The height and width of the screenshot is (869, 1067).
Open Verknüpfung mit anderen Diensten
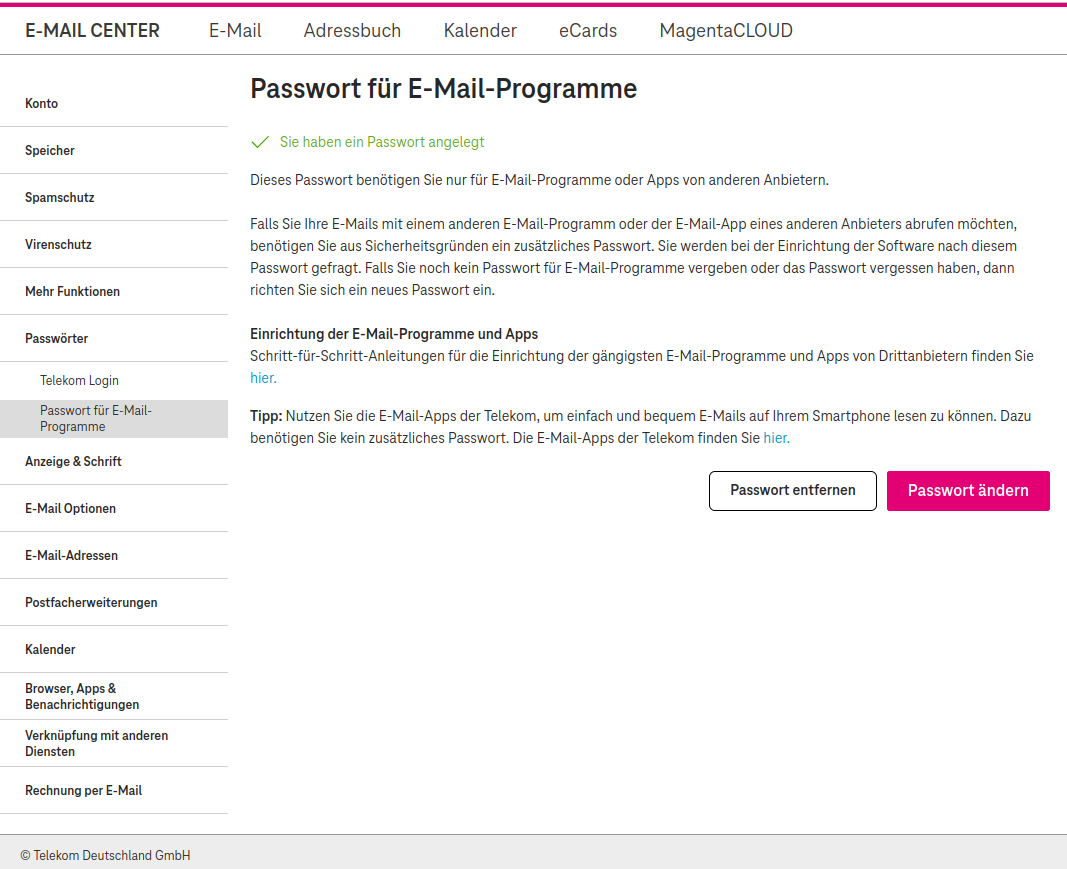point(114,743)
